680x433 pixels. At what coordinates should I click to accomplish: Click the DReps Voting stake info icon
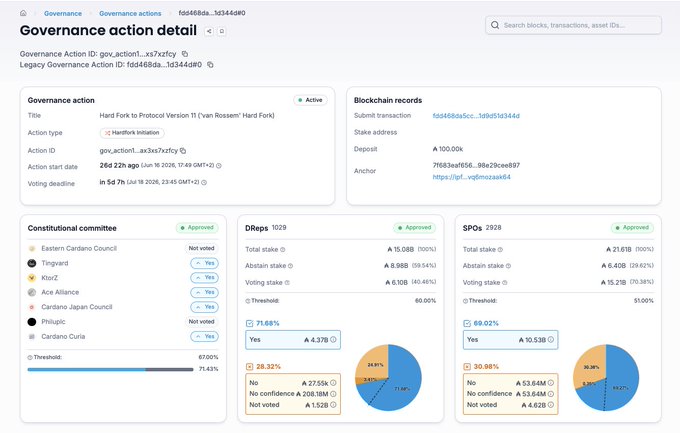[x=287, y=283]
